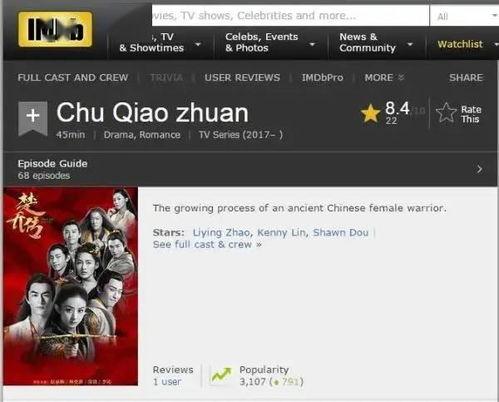
Task: Click the SHARE button
Action: pyautogui.click(x=466, y=78)
